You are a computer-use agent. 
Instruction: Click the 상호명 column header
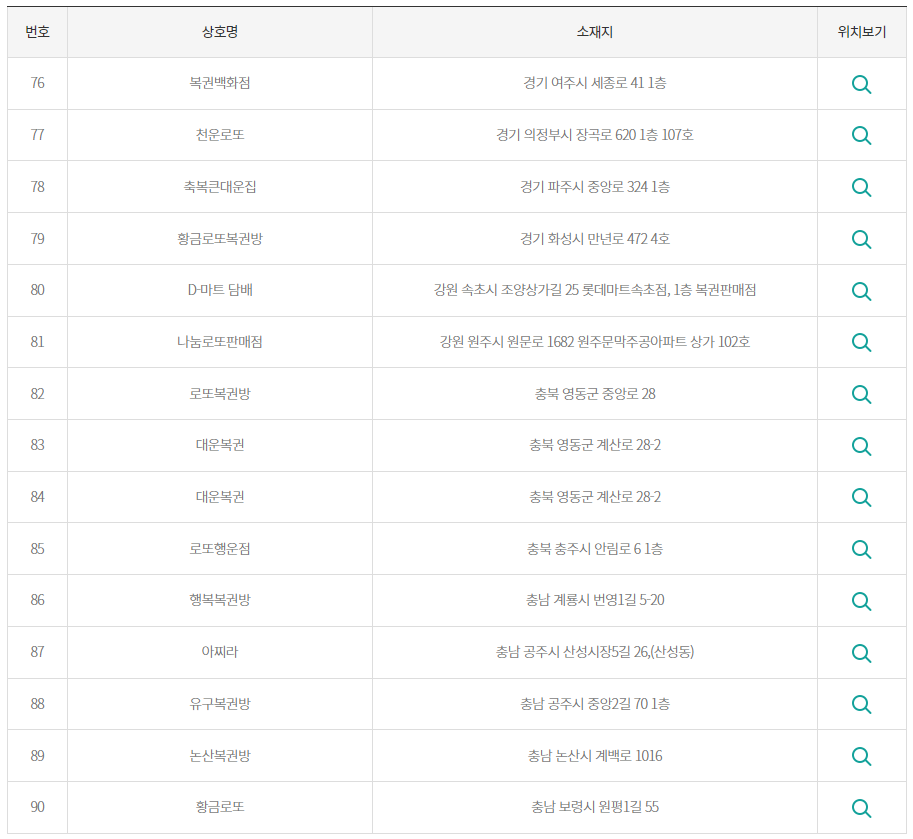click(220, 32)
